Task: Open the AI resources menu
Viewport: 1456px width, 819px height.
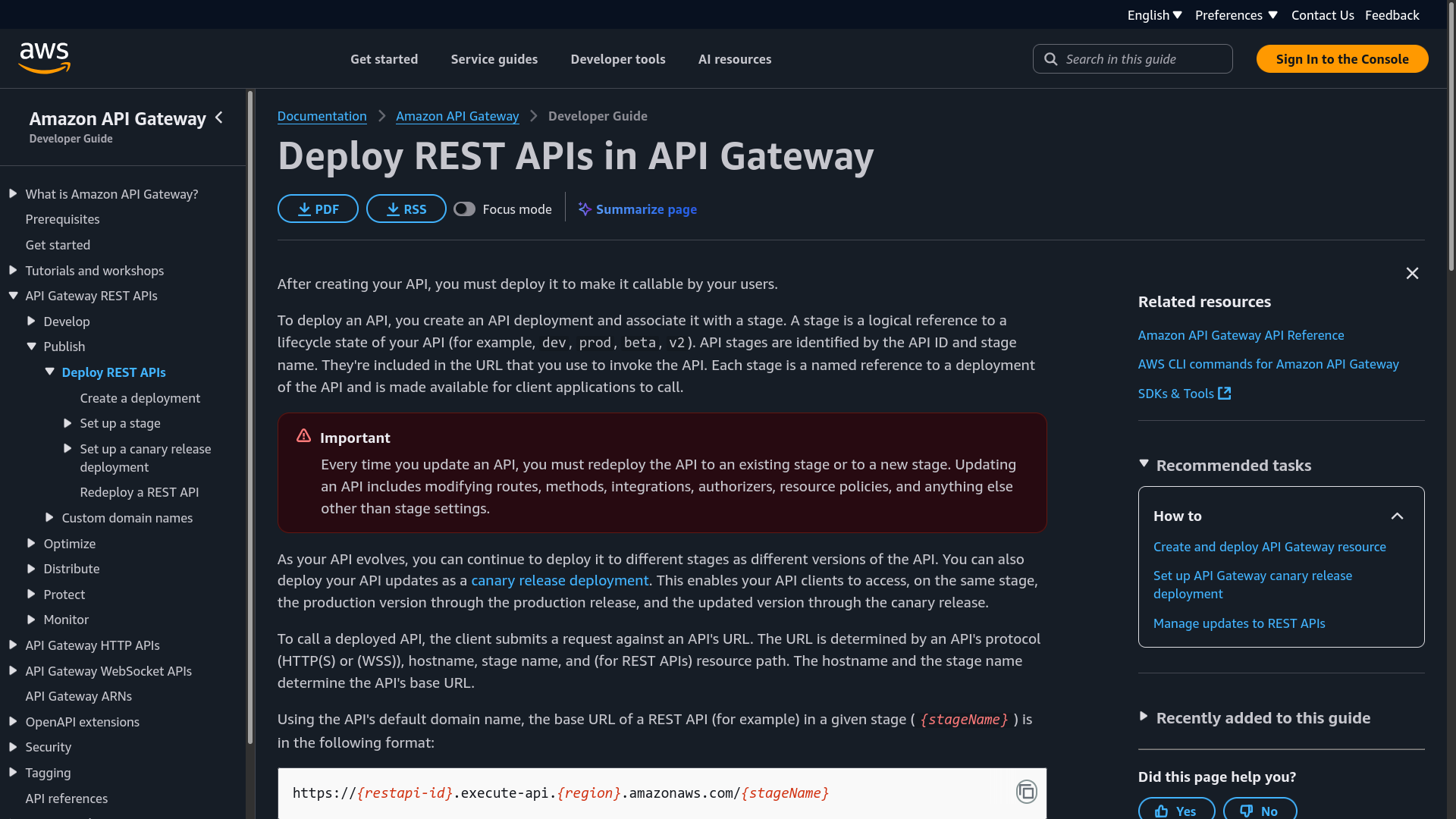Action: click(735, 59)
